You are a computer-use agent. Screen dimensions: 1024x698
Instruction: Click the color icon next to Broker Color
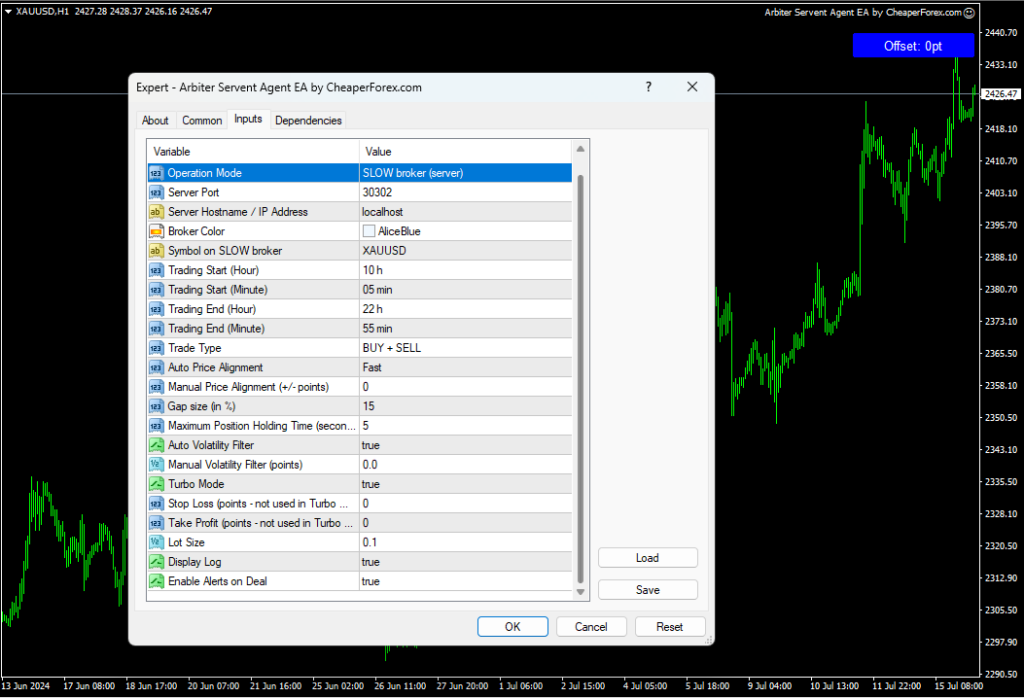pyautogui.click(x=157, y=231)
